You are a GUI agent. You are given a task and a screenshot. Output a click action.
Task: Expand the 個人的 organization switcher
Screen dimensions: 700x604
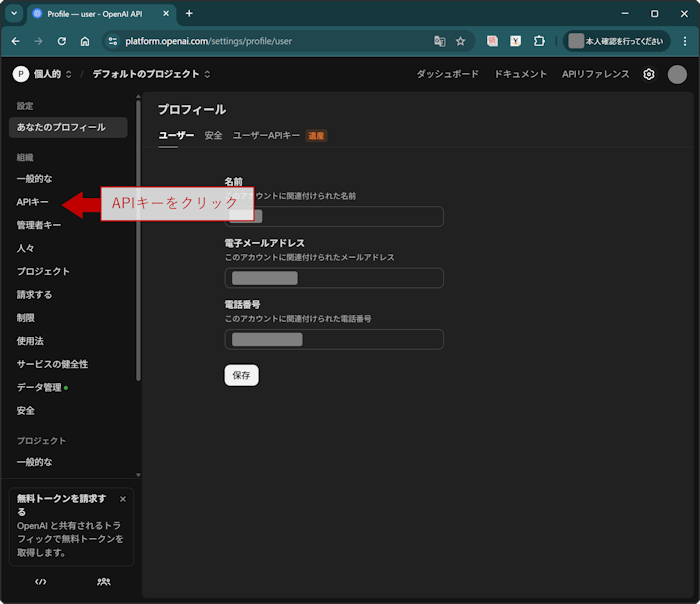click(42, 74)
